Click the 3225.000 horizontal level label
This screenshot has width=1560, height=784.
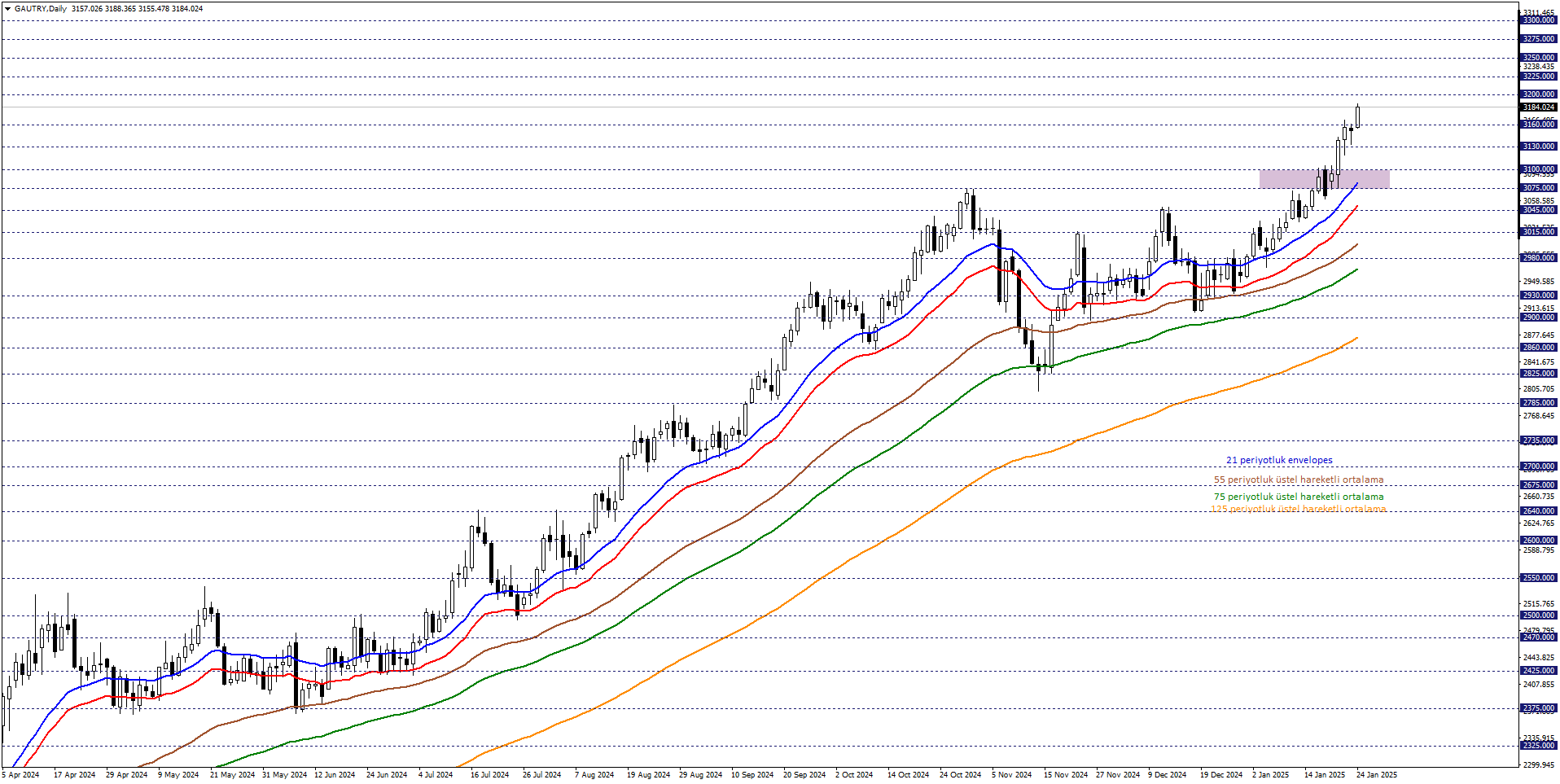[1539, 77]
